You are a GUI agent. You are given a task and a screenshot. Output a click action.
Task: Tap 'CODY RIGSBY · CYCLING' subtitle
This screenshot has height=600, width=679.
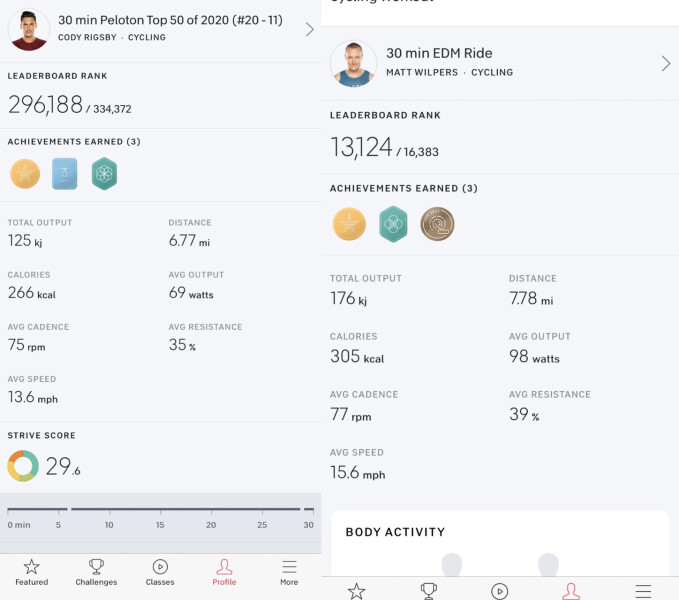112,37
